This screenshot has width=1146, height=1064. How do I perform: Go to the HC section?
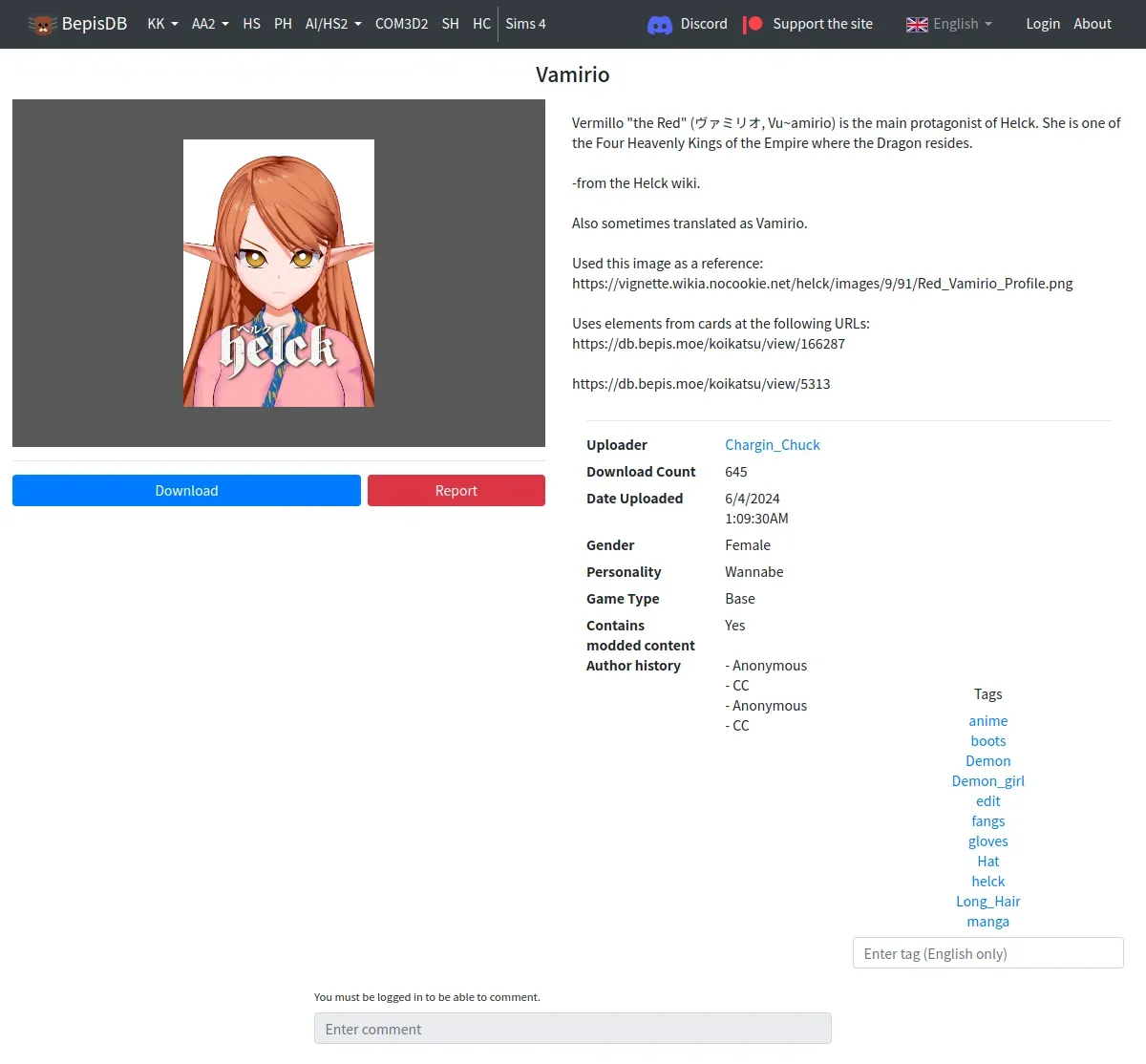tap(482, 24)
